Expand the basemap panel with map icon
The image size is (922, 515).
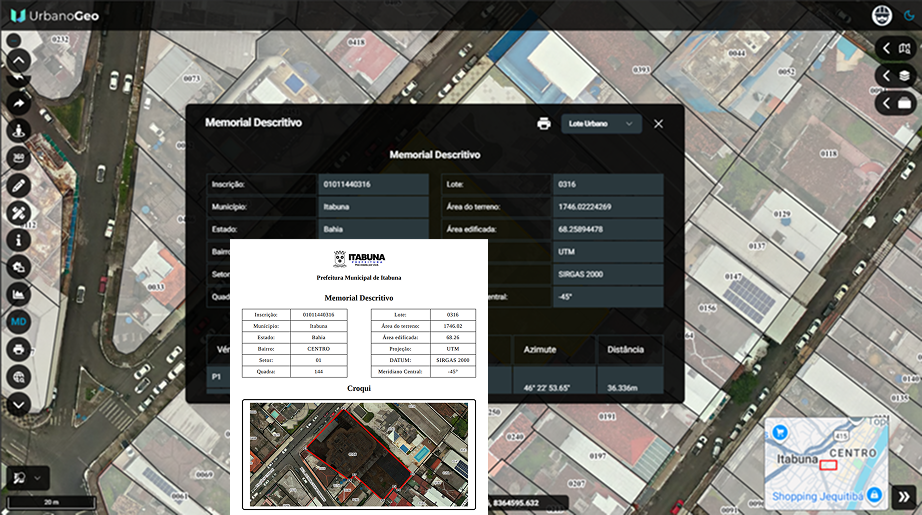point(895,48)
